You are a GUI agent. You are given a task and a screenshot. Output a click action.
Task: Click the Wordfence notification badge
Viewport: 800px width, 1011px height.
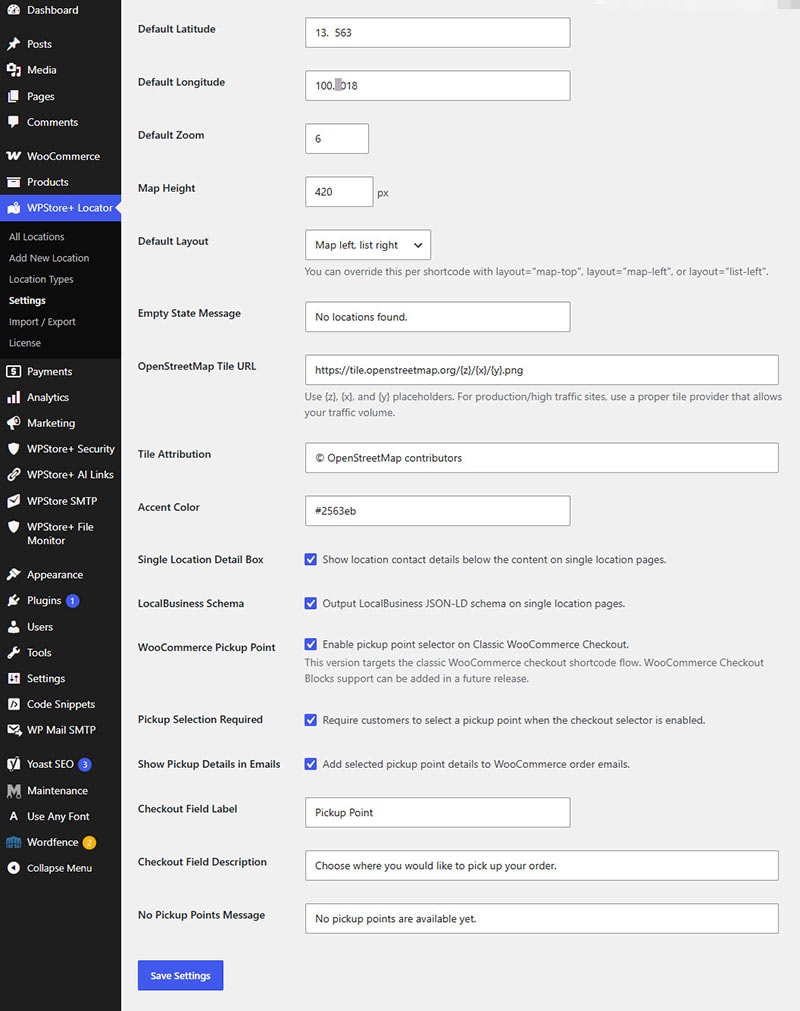90,843
